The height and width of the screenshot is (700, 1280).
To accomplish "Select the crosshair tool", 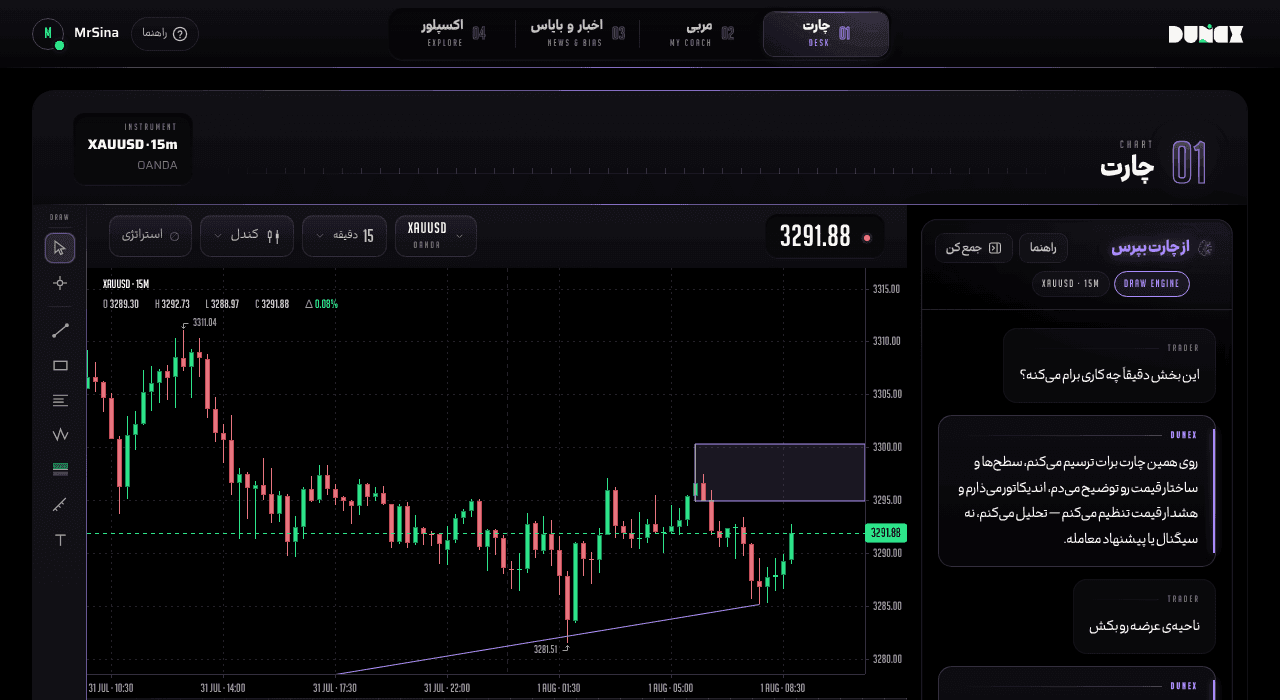I will [x=60, y=283].
